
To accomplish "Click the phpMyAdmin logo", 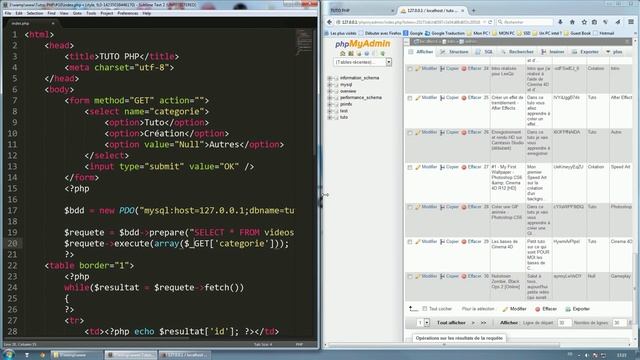I will (x=362, y=44).
